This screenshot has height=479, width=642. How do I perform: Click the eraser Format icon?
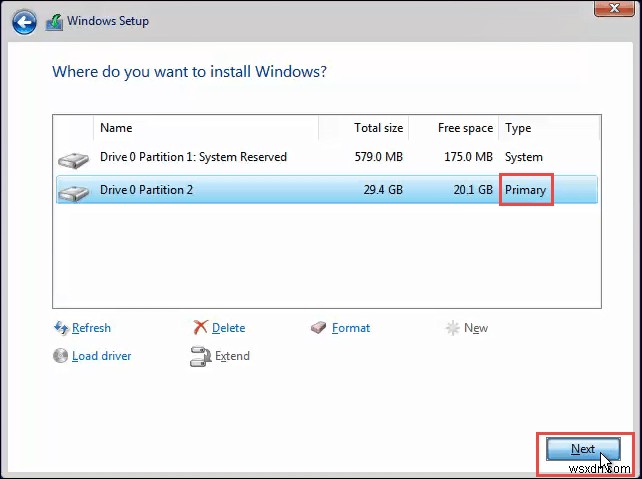319,328
